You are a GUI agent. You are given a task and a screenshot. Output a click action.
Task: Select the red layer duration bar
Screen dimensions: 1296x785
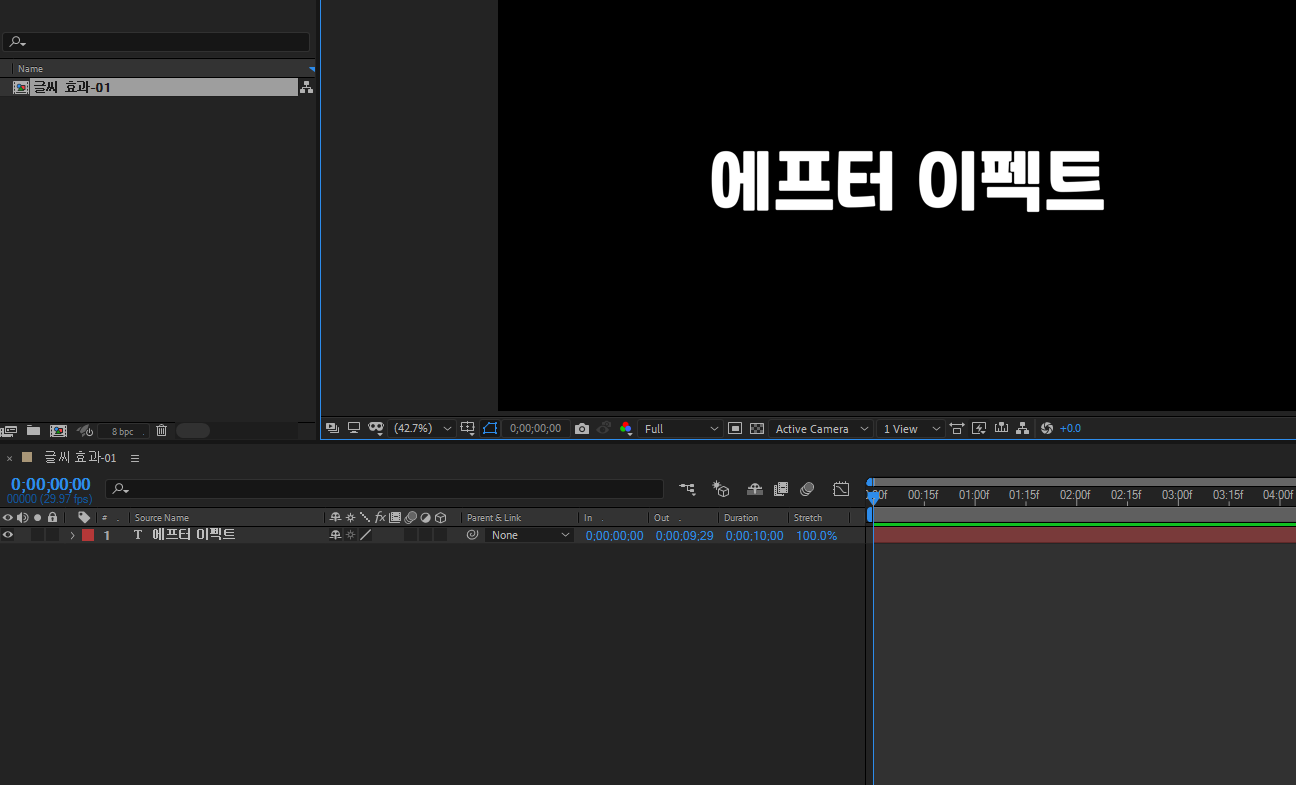coord(1084,535)
